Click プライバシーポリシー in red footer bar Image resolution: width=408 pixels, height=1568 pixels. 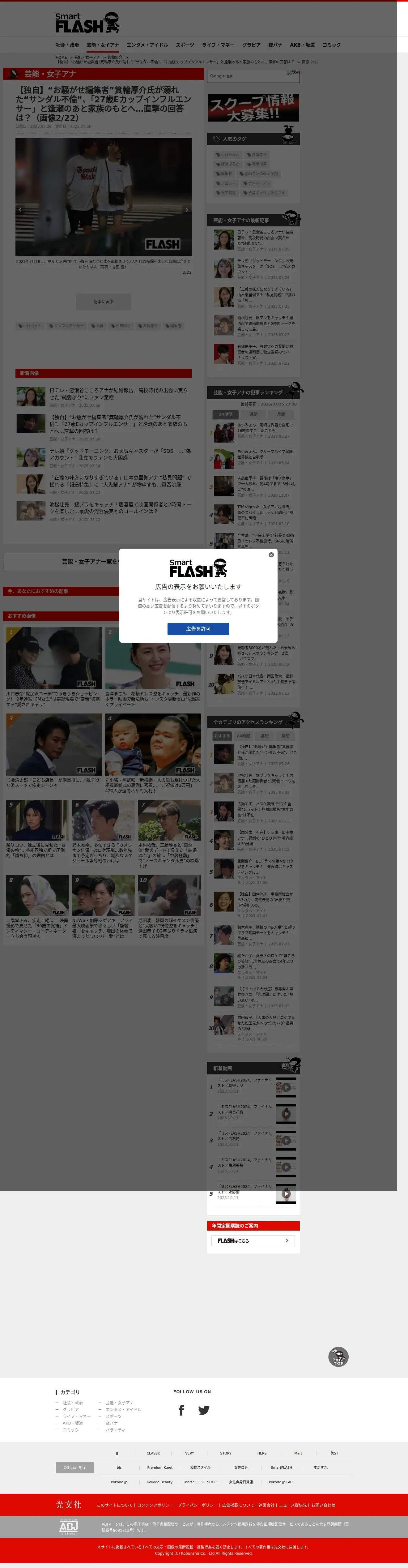pos(198,1505)
